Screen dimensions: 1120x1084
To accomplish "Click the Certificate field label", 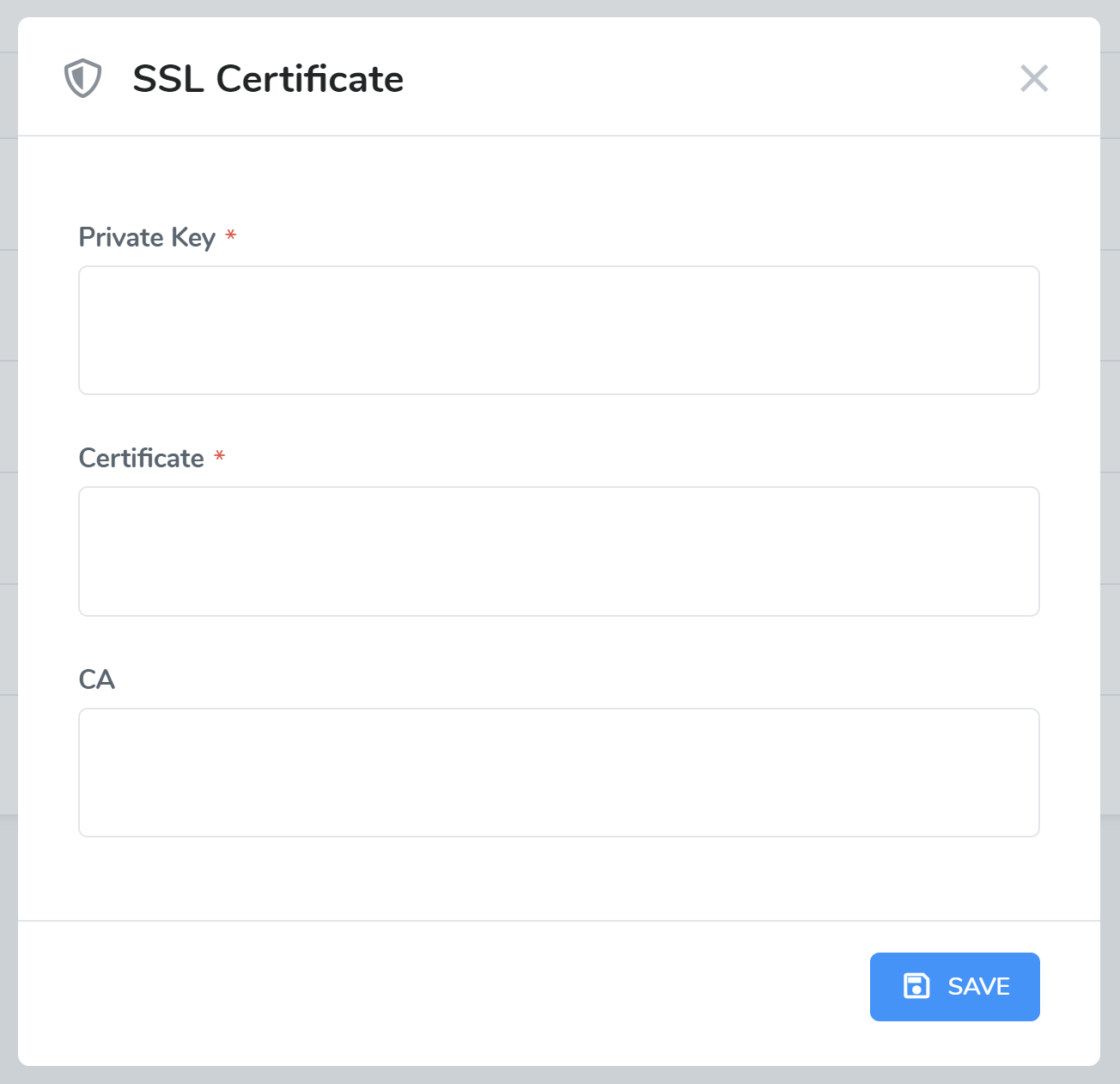I will click(142, 458).
